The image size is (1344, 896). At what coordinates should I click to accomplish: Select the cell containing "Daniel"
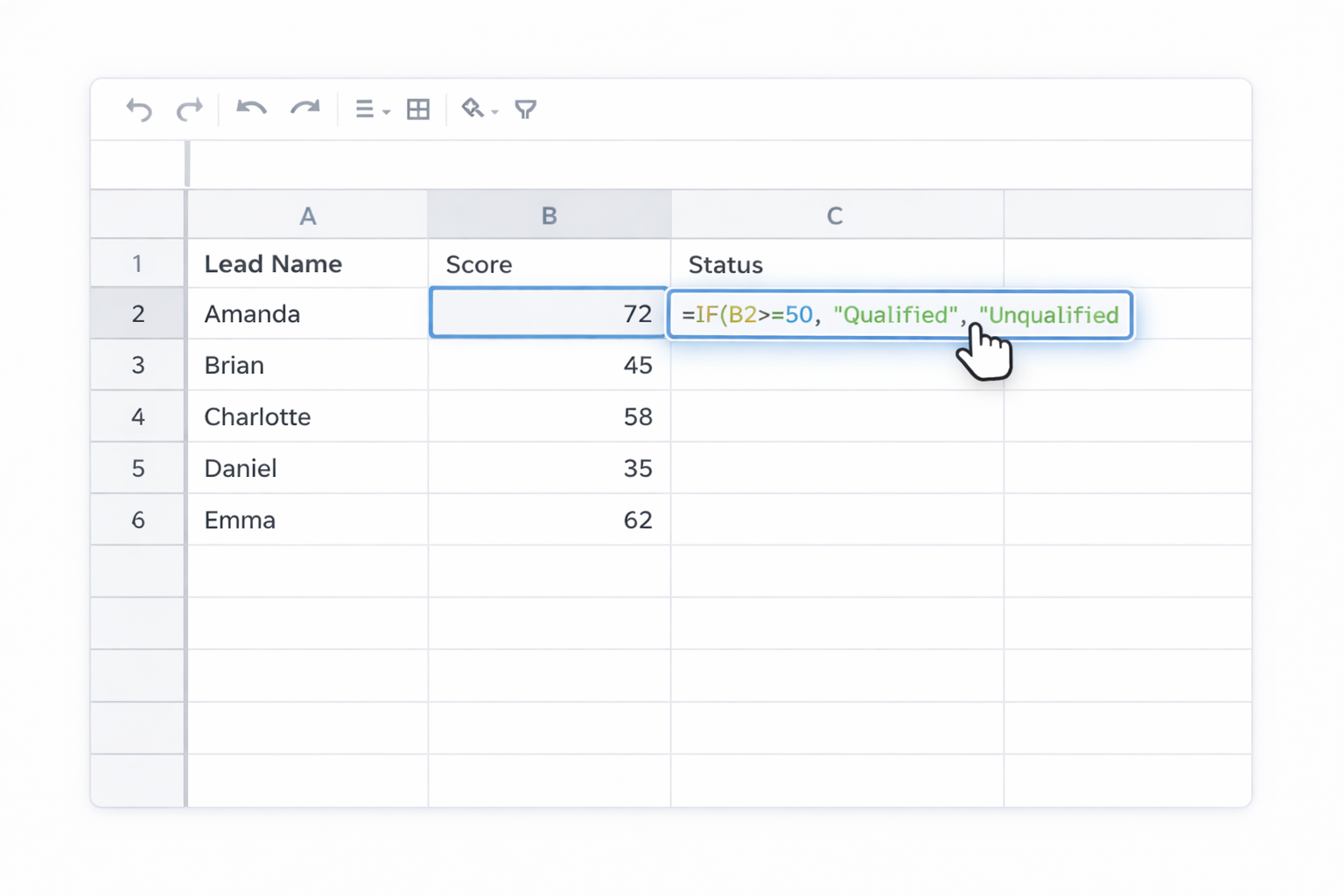tap(307, 468)
